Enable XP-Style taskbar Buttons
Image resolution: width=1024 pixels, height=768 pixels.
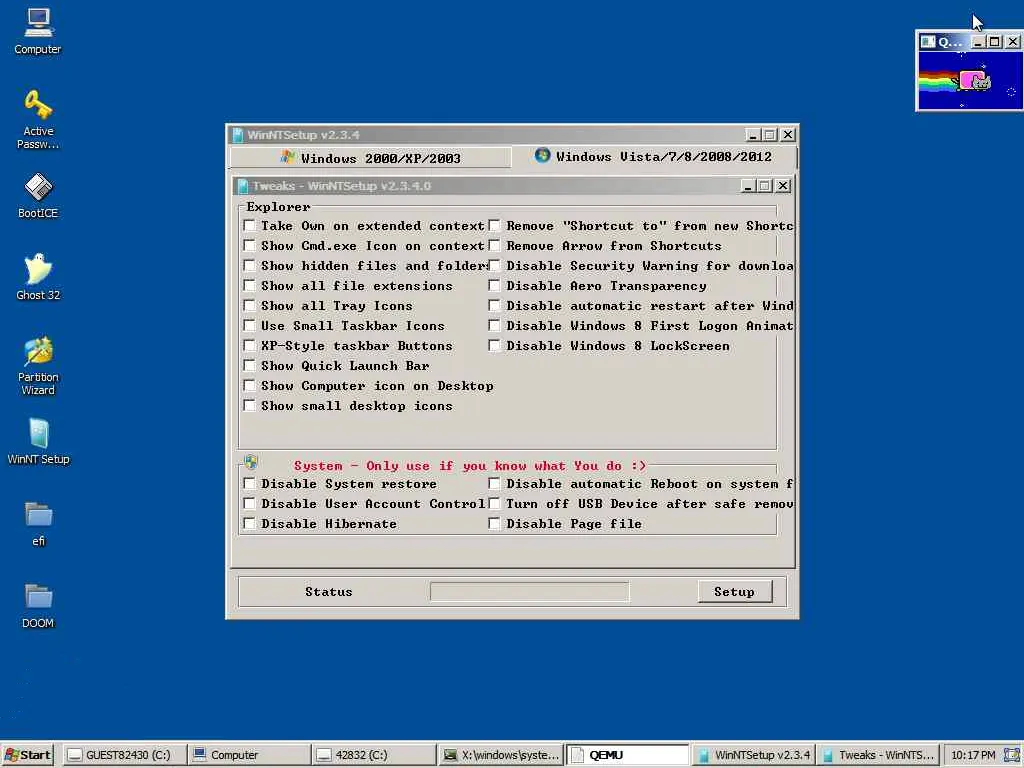pos(249,345)
